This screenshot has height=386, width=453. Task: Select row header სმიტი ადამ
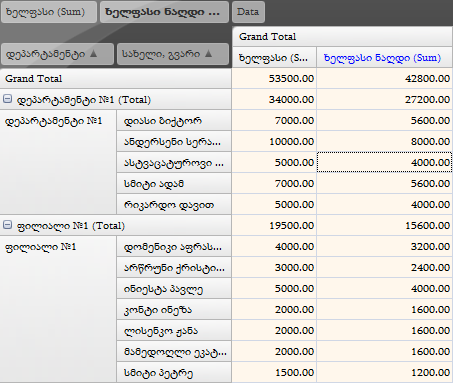pyautogui.click(x=174, y=183)
